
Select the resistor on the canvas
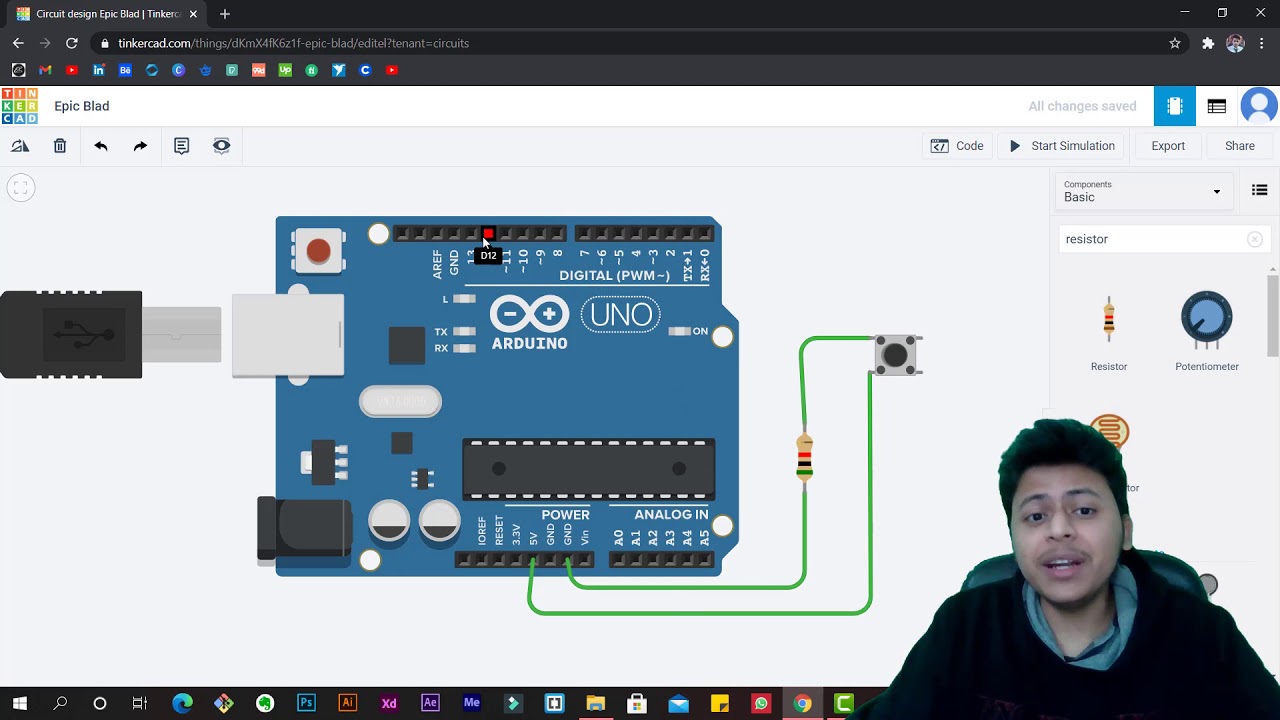(805, 458)
